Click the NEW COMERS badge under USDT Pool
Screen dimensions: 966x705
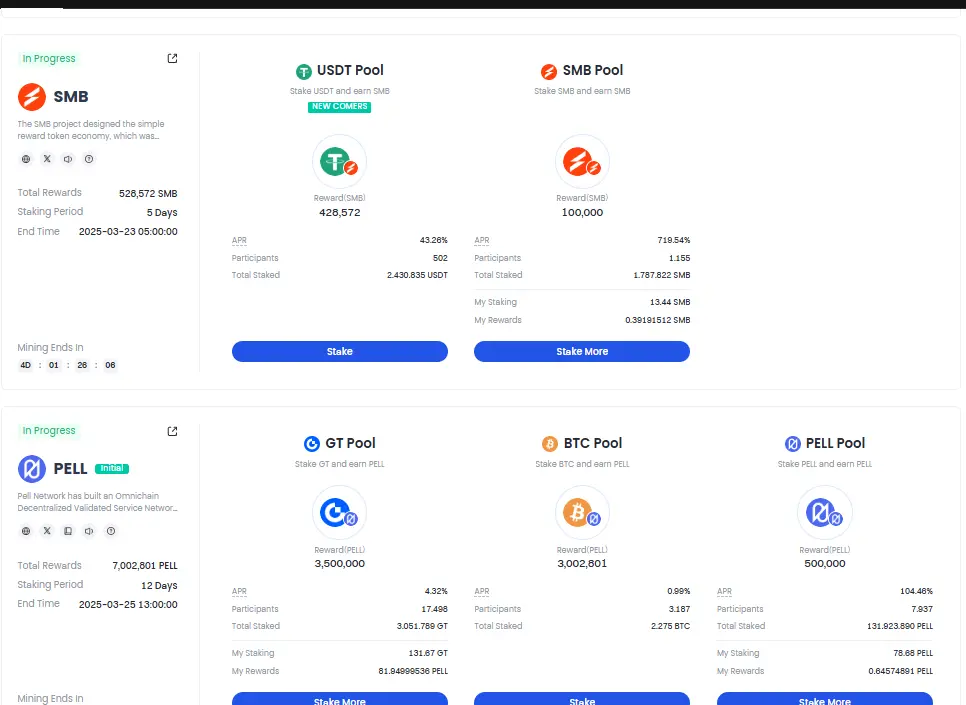339,107
